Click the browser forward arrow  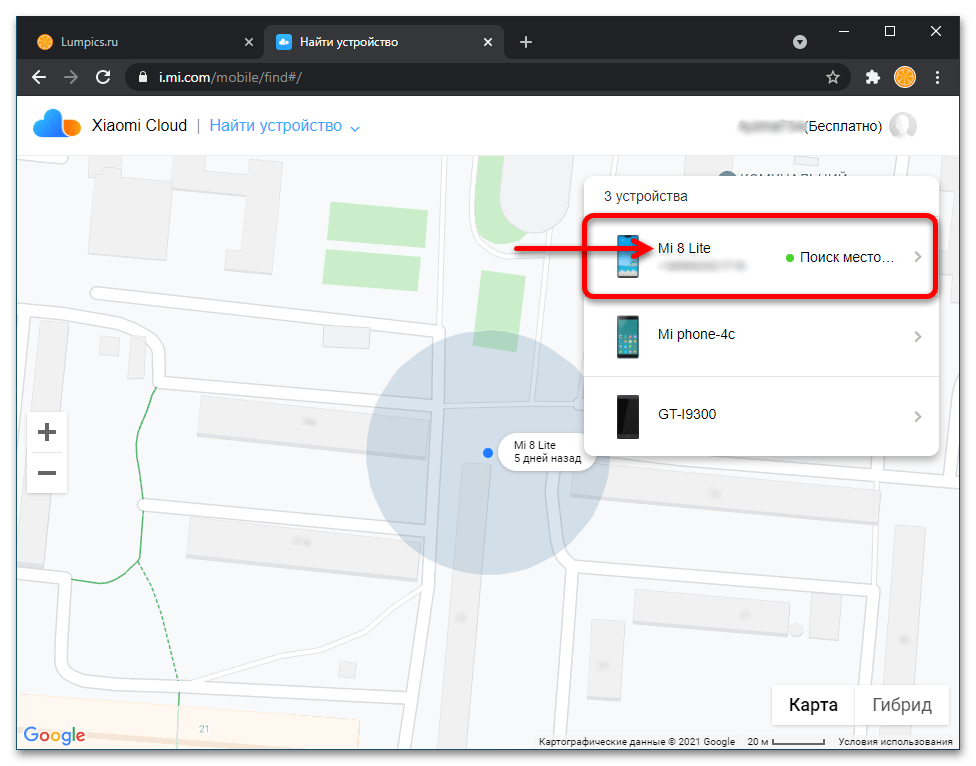(x=71, y=77)
